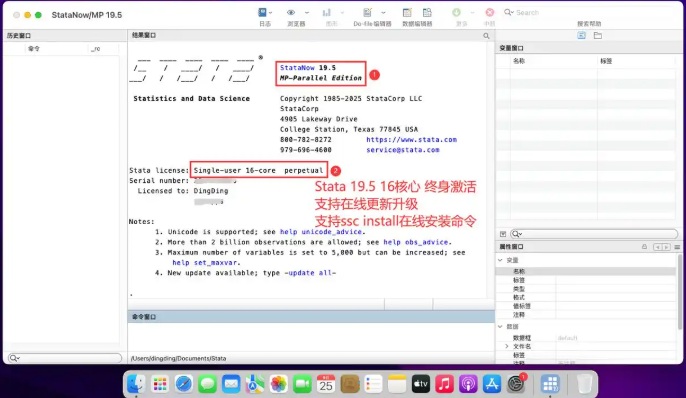
Task: Click the help obs_advice link
Action: click(416, 242)
